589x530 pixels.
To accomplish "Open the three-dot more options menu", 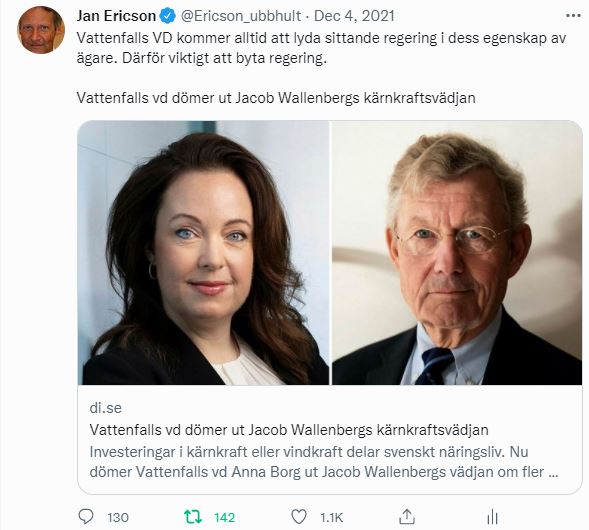I will click(573, 16).
